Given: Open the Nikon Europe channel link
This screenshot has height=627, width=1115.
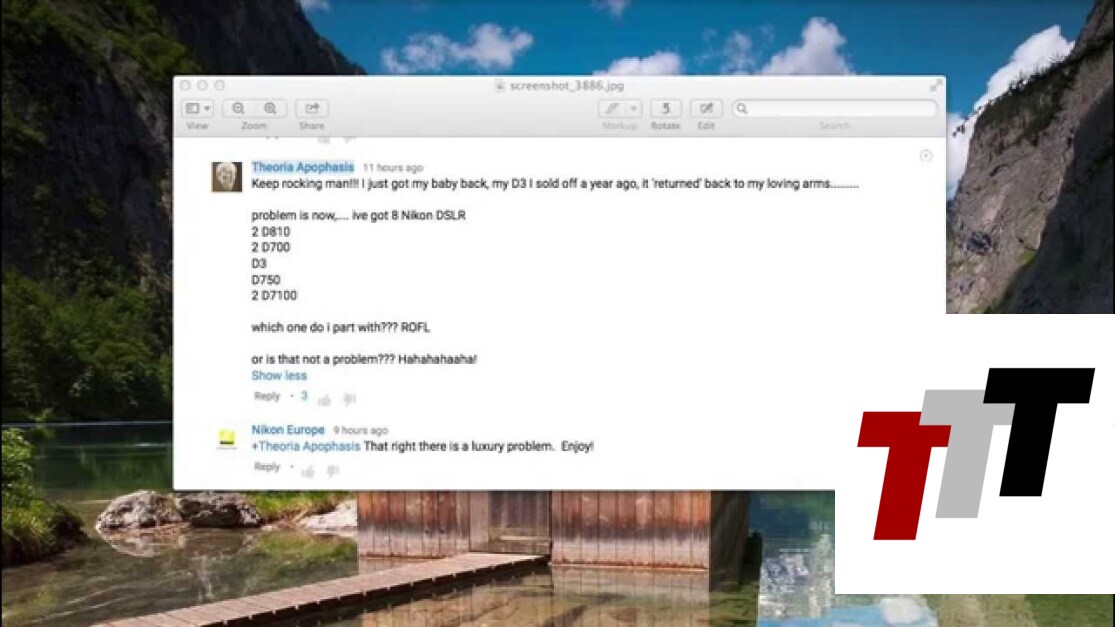Looking at the screenshot, I should pos(288,430).
